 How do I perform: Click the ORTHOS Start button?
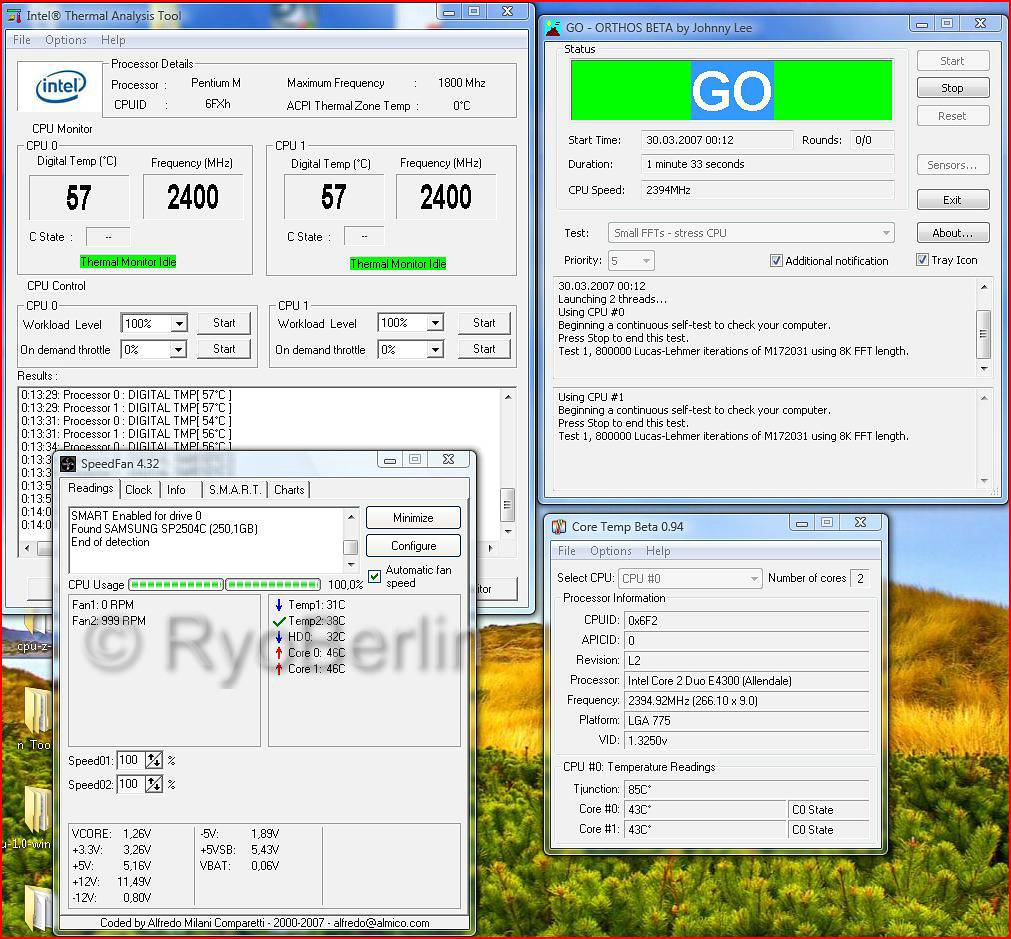(953, 61)
